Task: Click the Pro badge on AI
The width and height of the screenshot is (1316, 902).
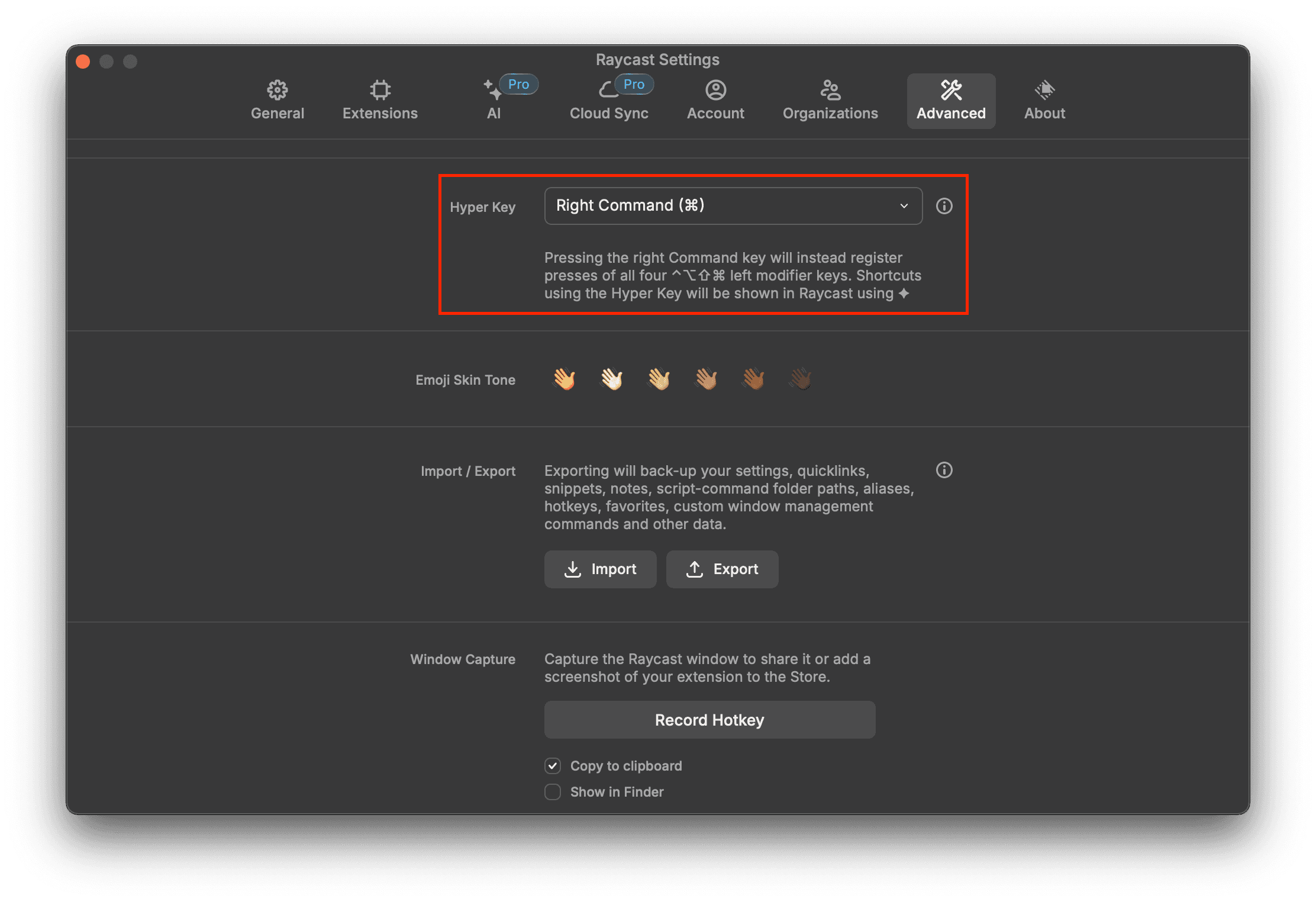Action: (518, 84)
